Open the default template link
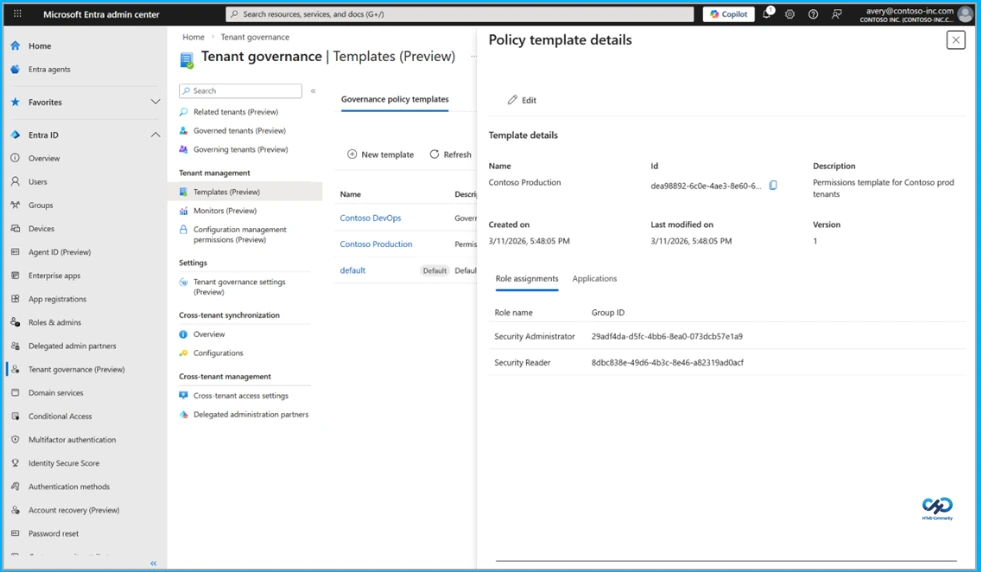This screenshot has width=981, height=572. 352,270
